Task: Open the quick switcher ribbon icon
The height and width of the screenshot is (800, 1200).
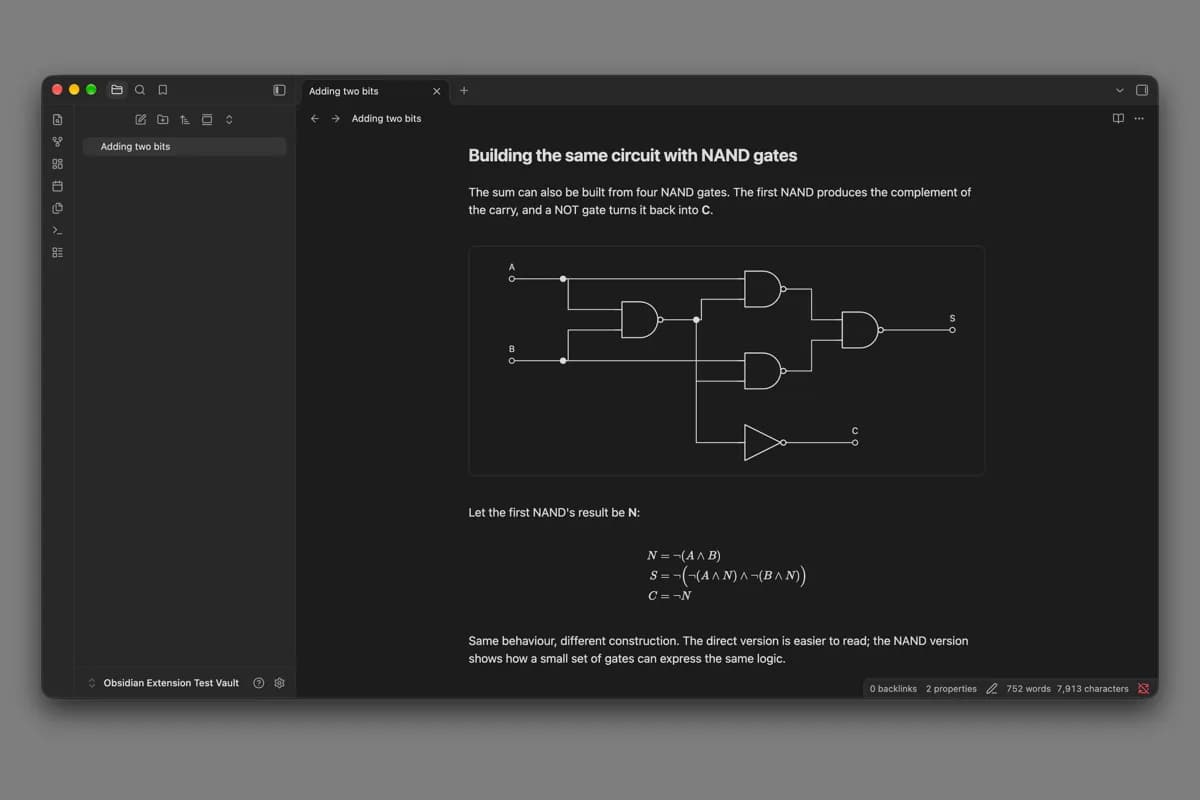Action: coord(57,119)
